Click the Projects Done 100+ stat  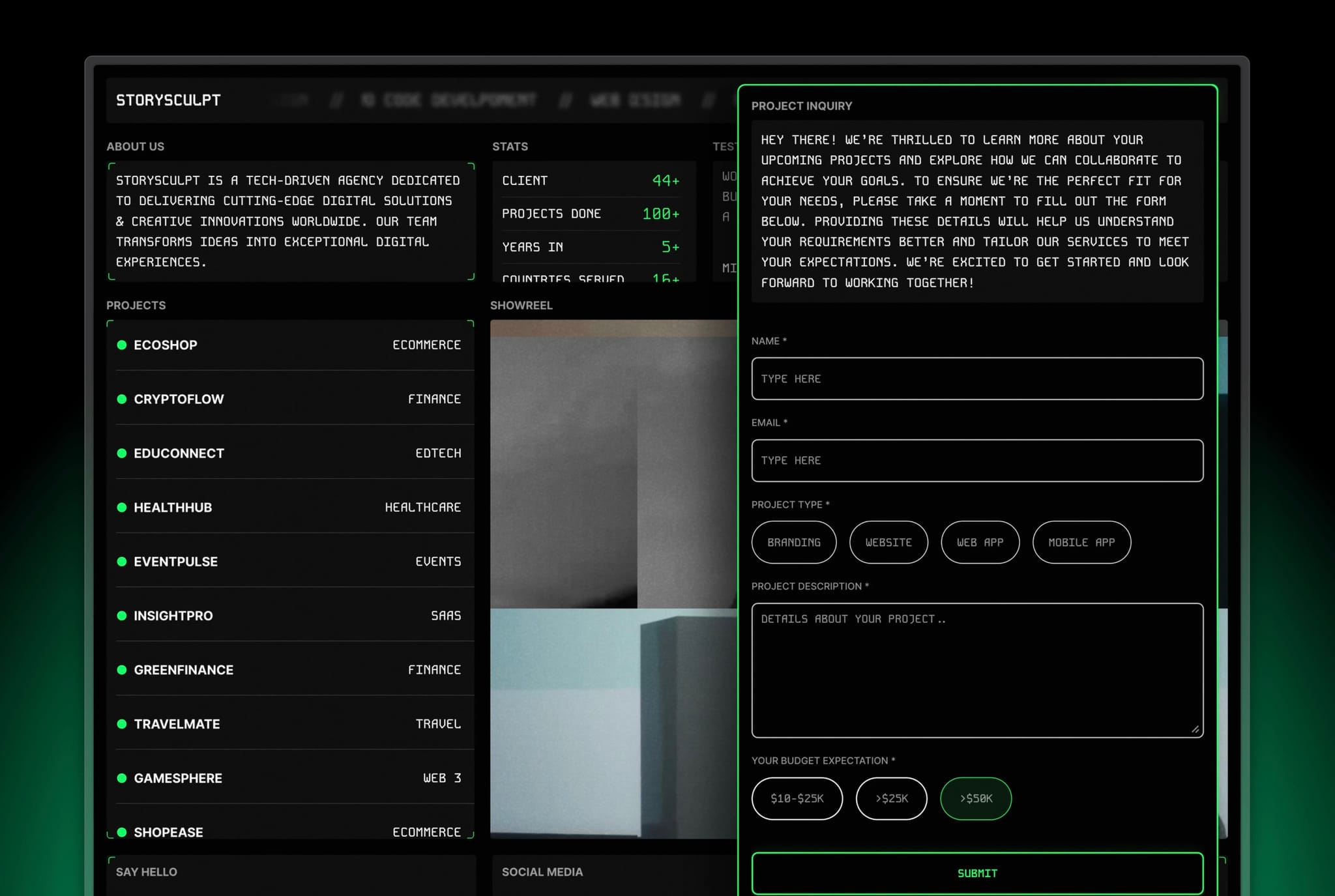(x=591, y=214)
